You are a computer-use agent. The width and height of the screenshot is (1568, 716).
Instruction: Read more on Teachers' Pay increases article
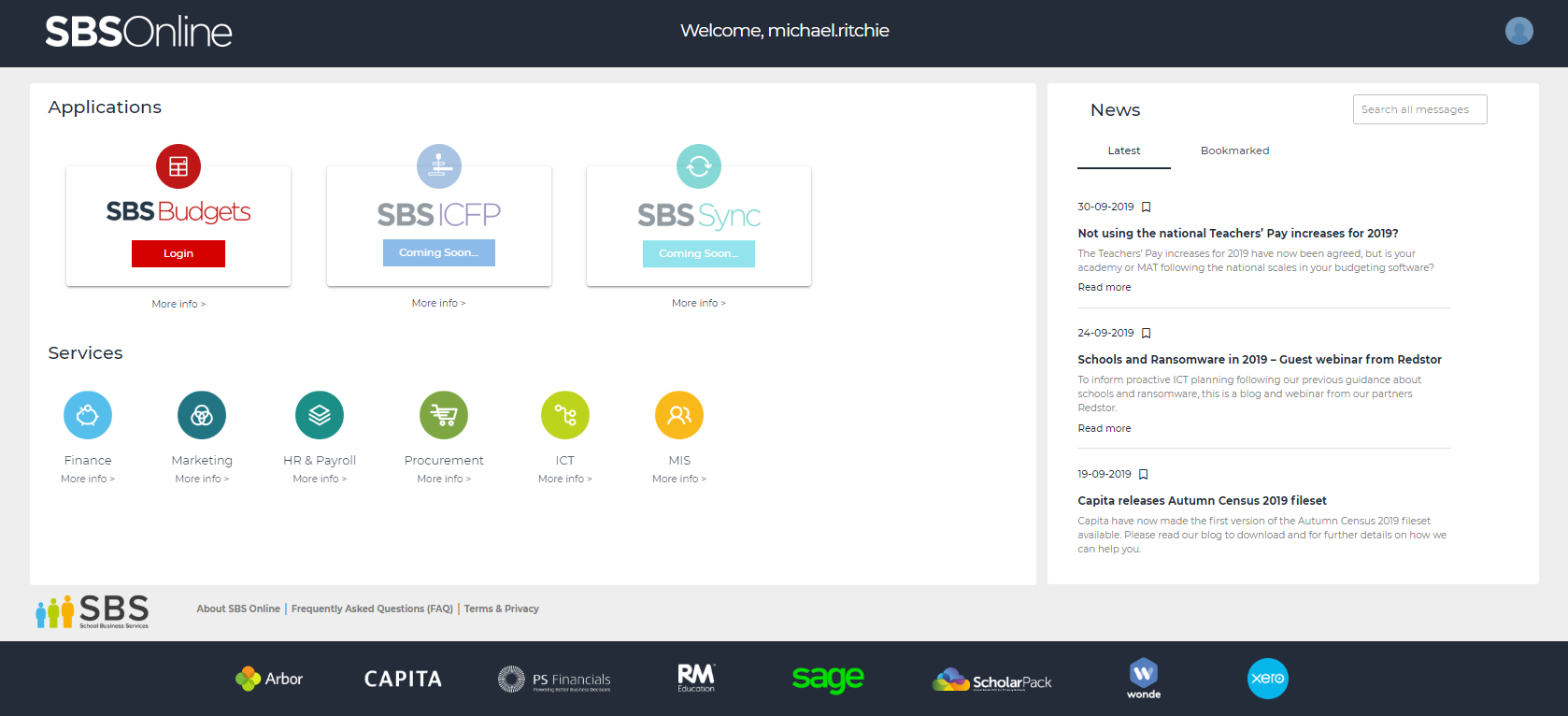(x=1105, y=287)
